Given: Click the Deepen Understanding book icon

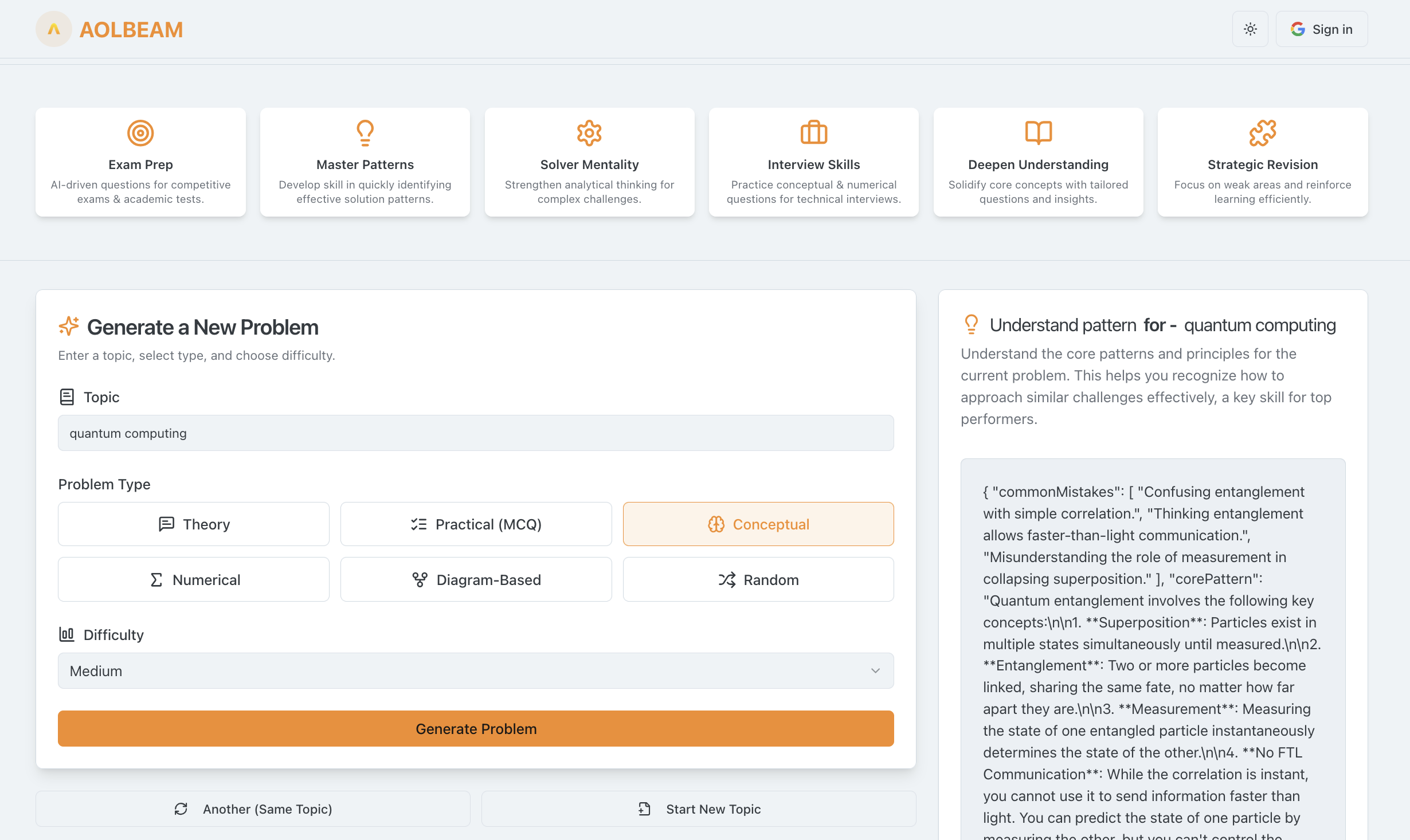Looking at the screenshot, I should point(1038,132).
